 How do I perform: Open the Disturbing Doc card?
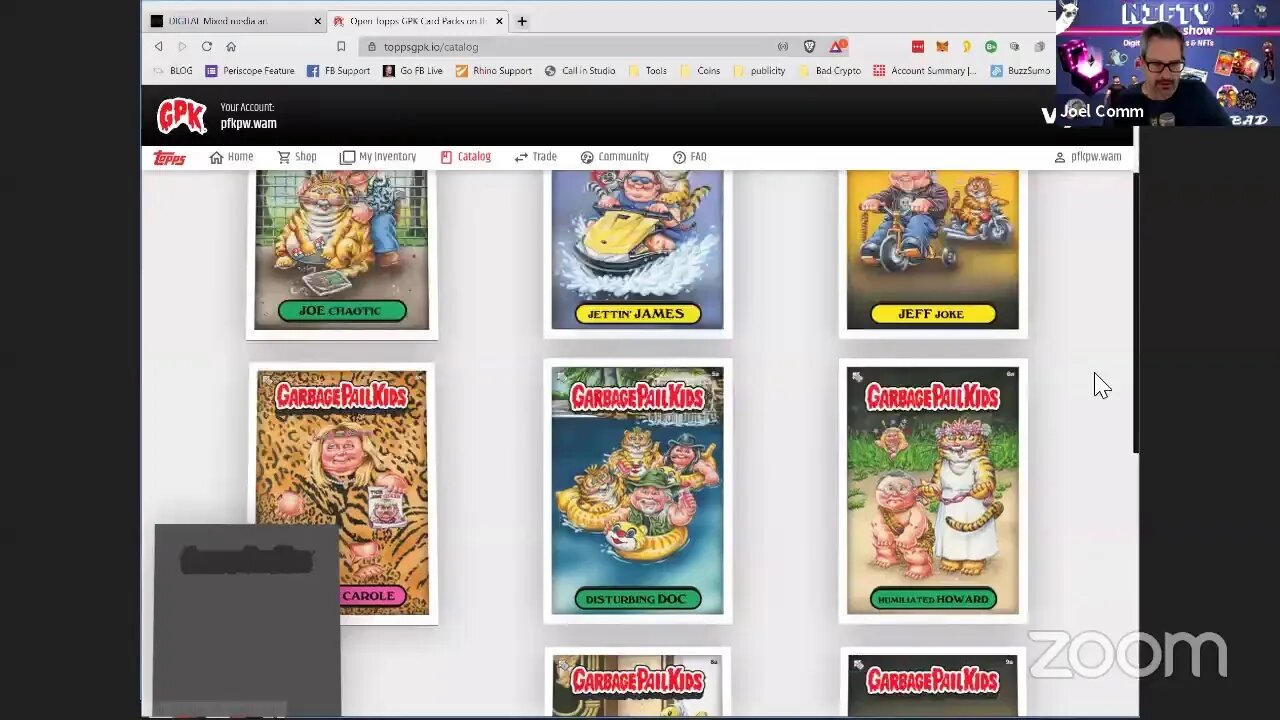[637, 491]
